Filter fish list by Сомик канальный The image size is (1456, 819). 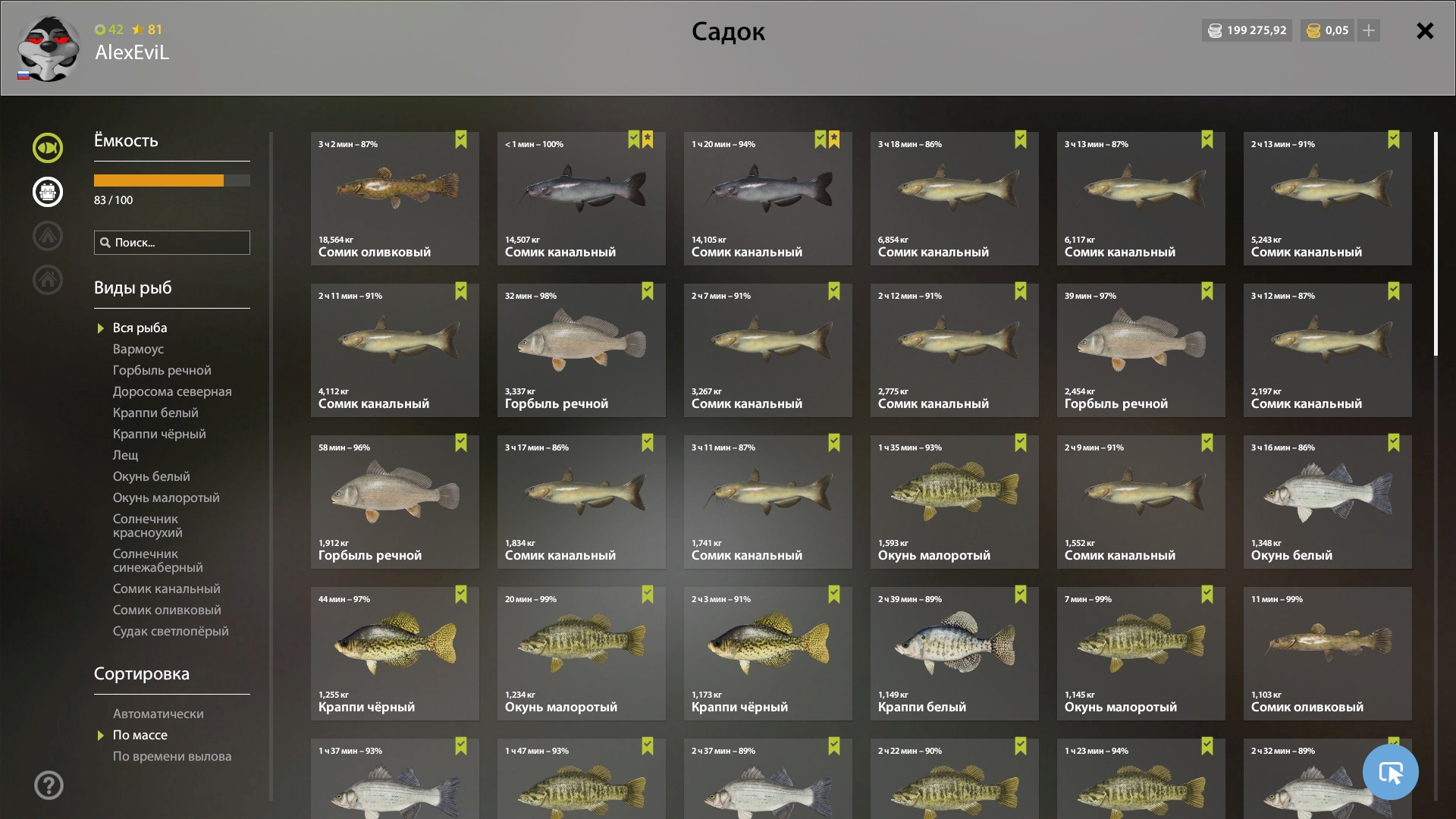(167, 588)
